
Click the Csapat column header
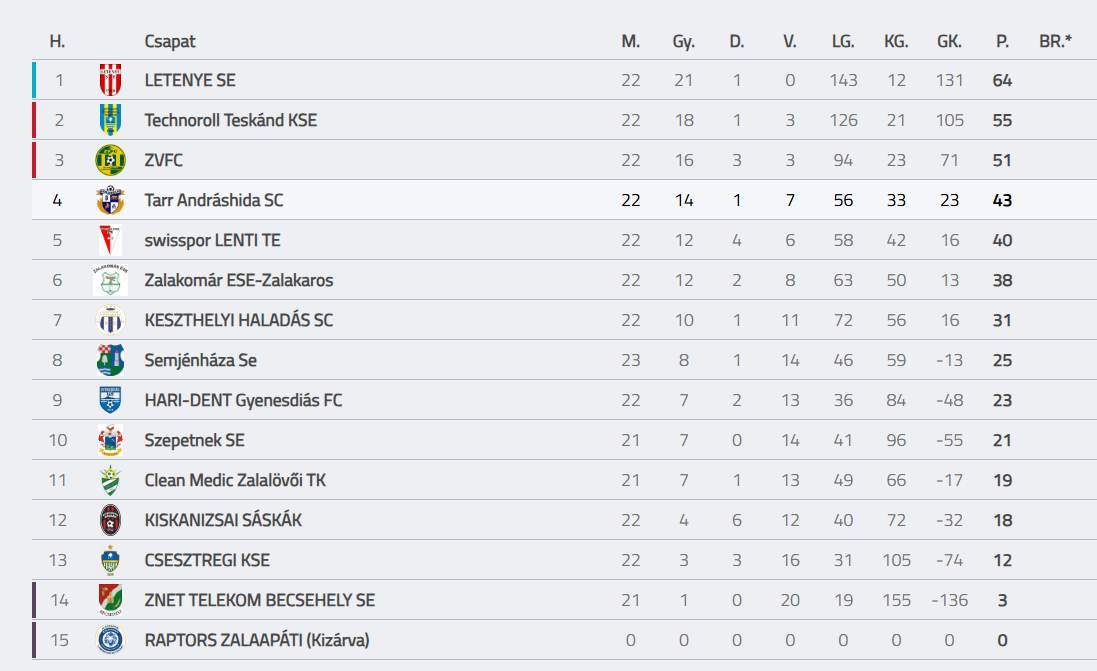pyautogui.click(x=170, y=41)
